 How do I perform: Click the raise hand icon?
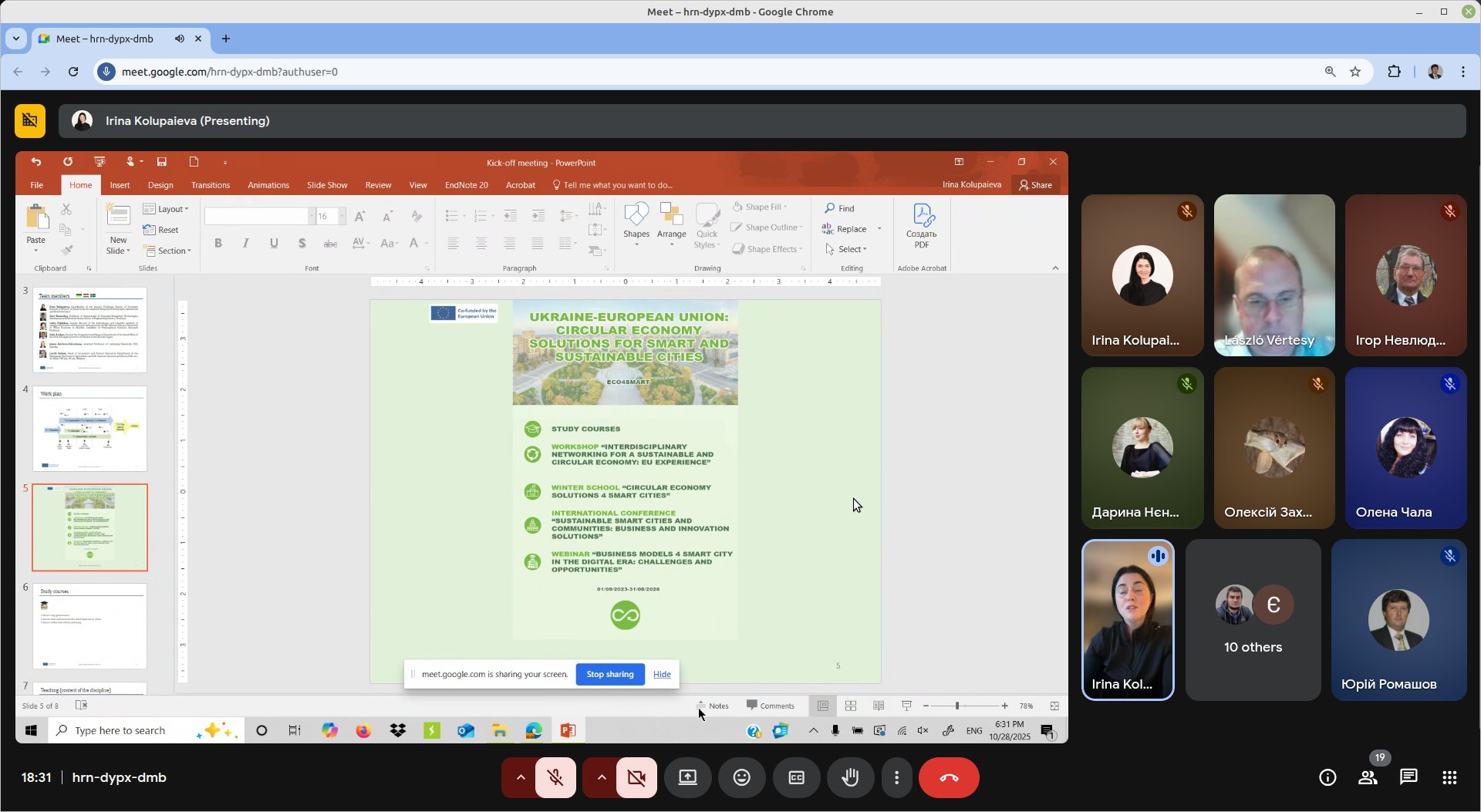coord(850,777)
